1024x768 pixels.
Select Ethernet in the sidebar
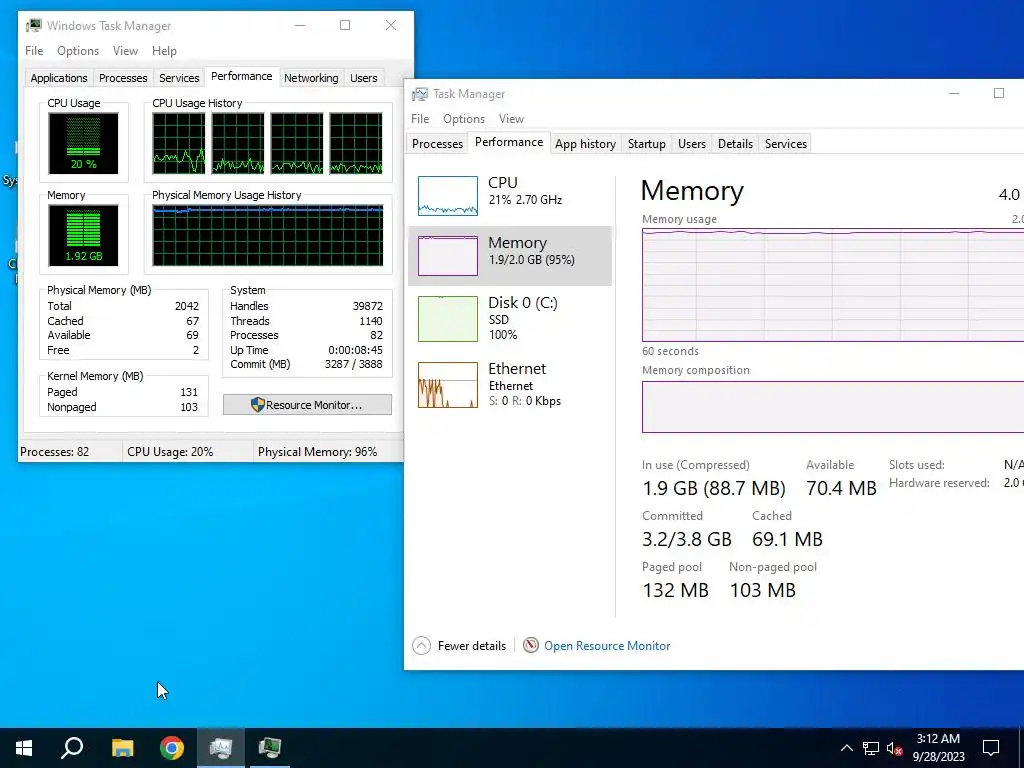pos(510,385)
